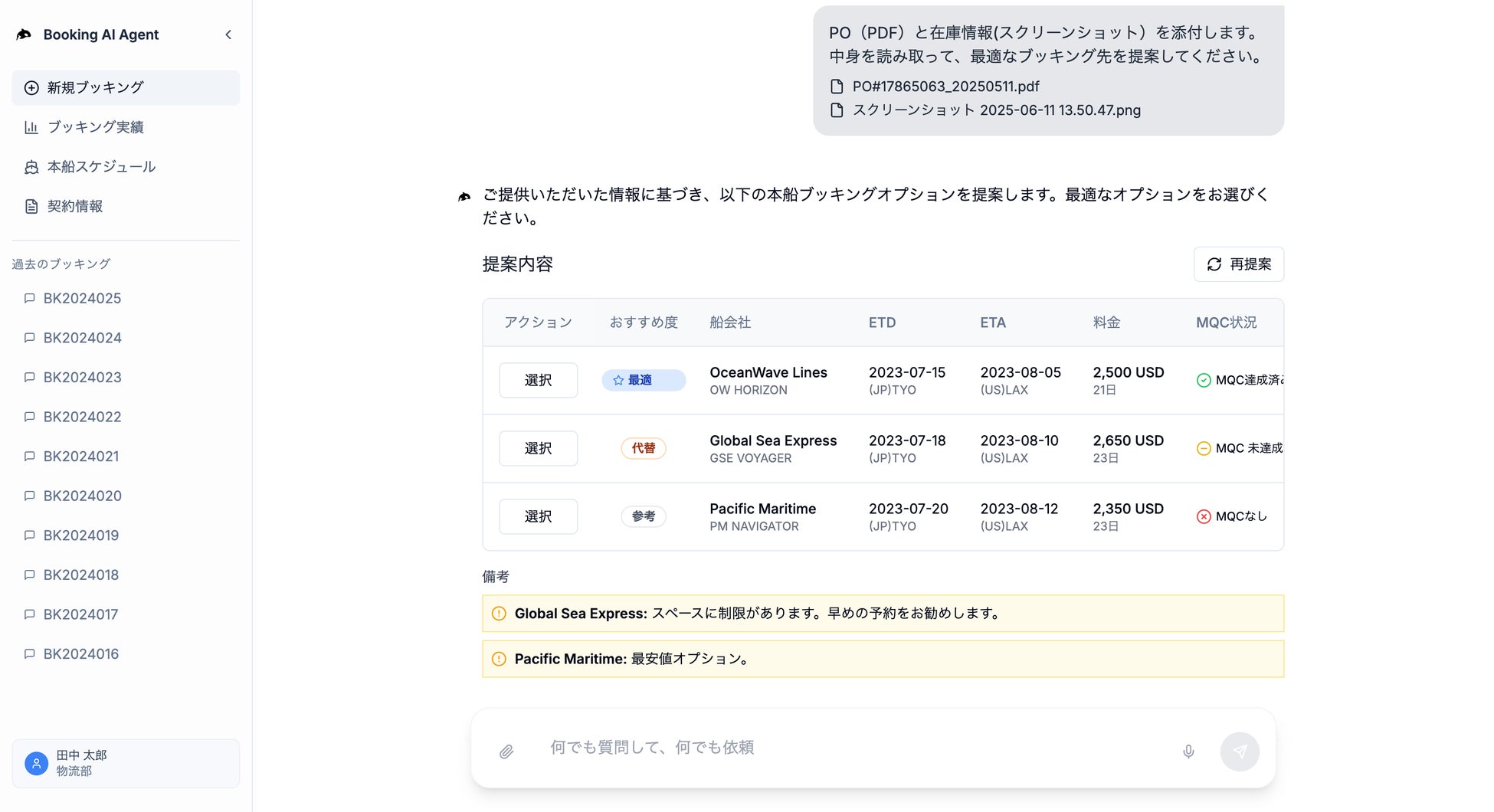The width and height of the screenshot is (1494, 812).
Task: Click the PO#17865063 PDF file icon
Action: pyautogui.click(x=837, y=87)
